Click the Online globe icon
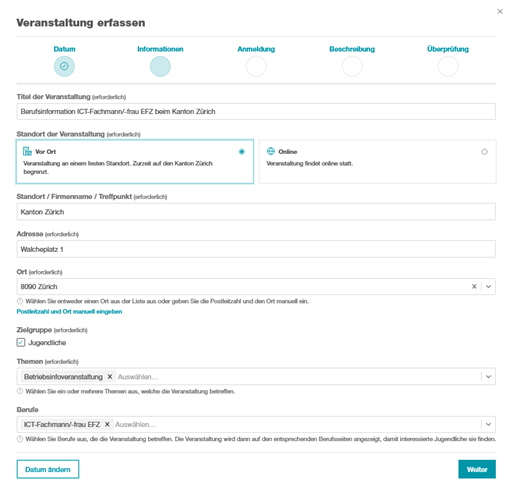510x492 pixels. click(271, 151)
